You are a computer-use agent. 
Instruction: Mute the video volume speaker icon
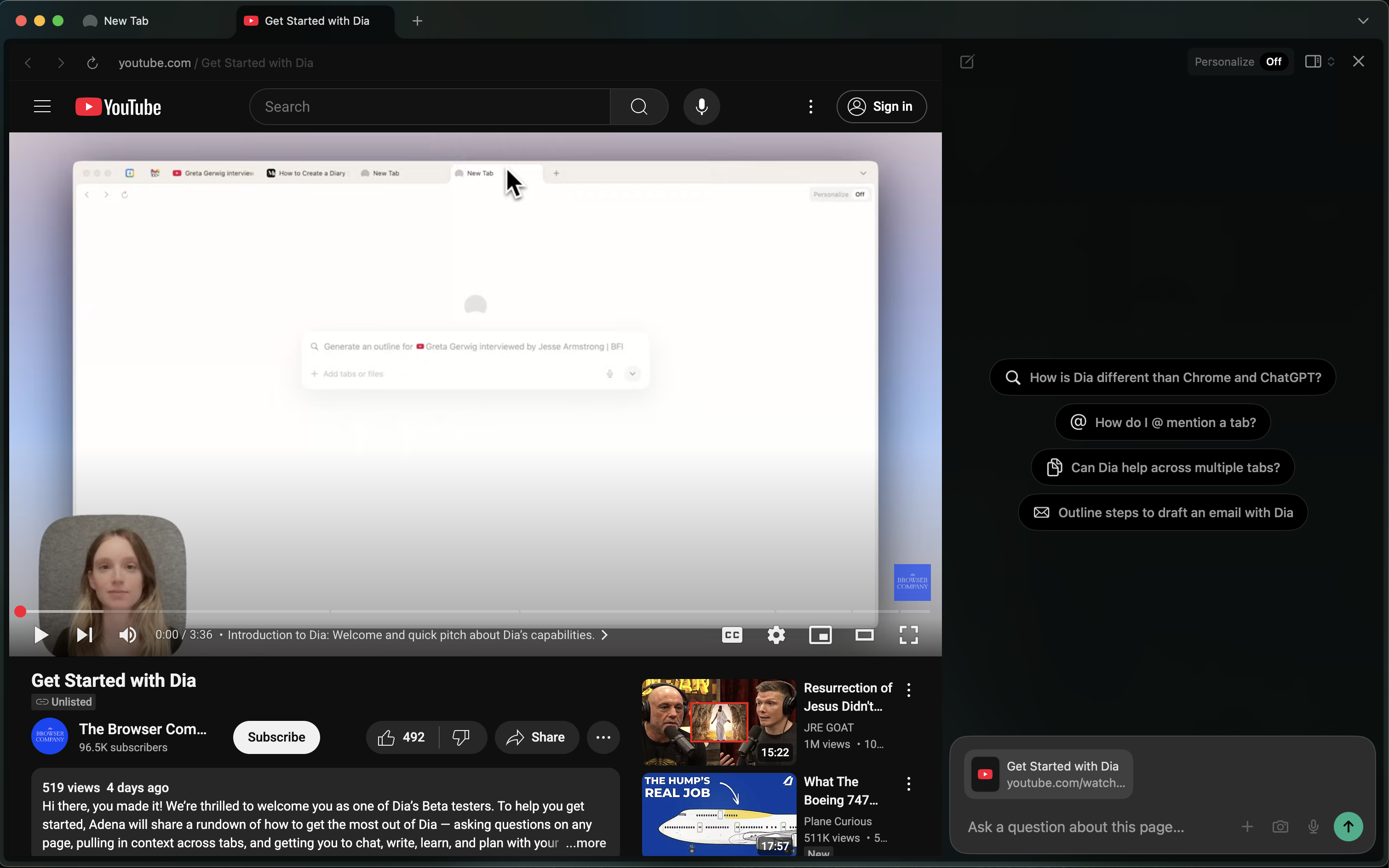point(127,635)
